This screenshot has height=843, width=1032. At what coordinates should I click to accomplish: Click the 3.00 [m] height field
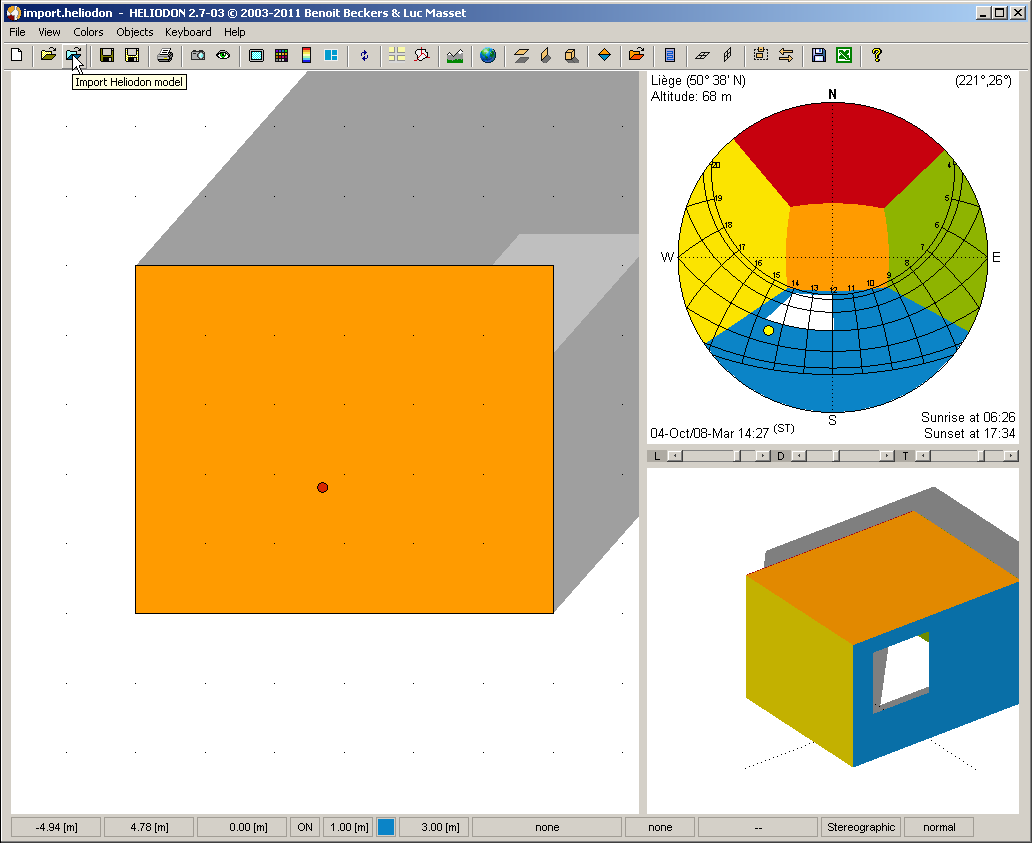[434, 827]
